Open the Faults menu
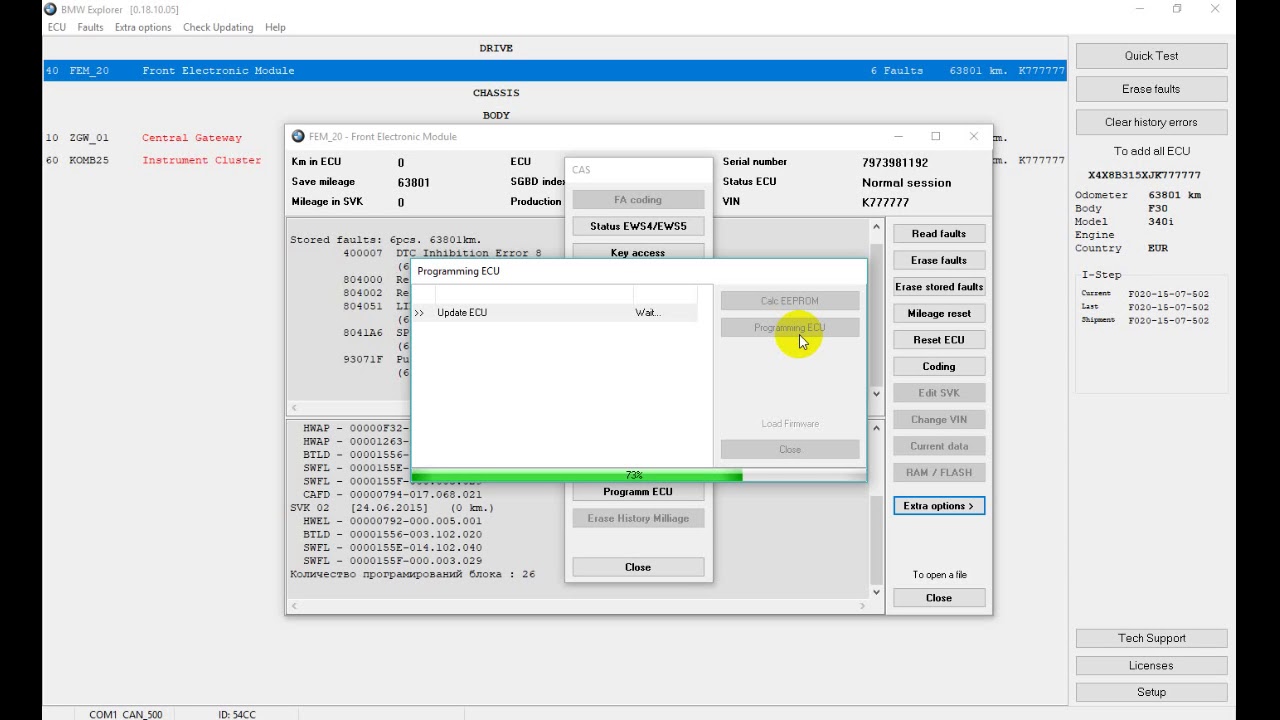The height and width of the screenshot is (720, 1280). coord(90,27)
